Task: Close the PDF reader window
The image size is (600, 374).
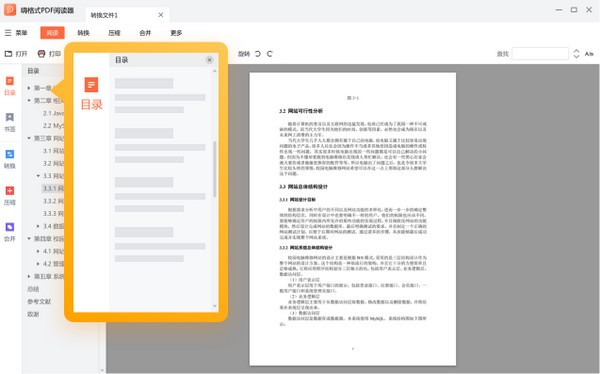Action: coord(589,10)
